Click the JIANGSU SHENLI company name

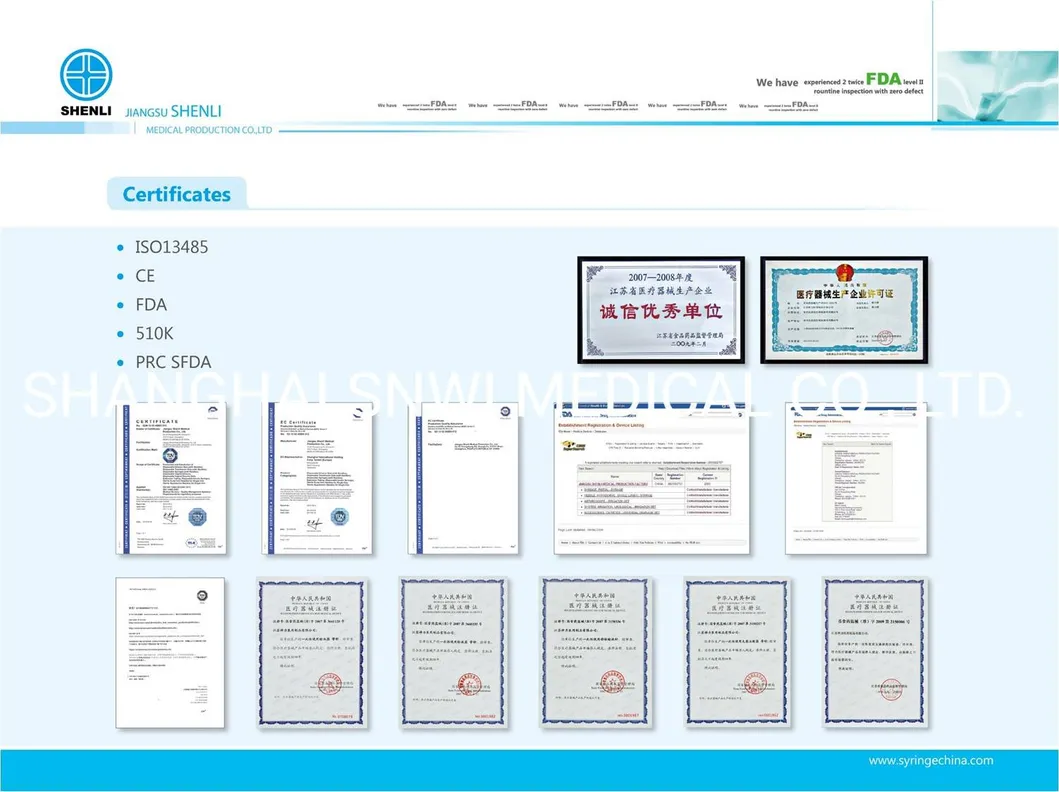tap(174, 111)
